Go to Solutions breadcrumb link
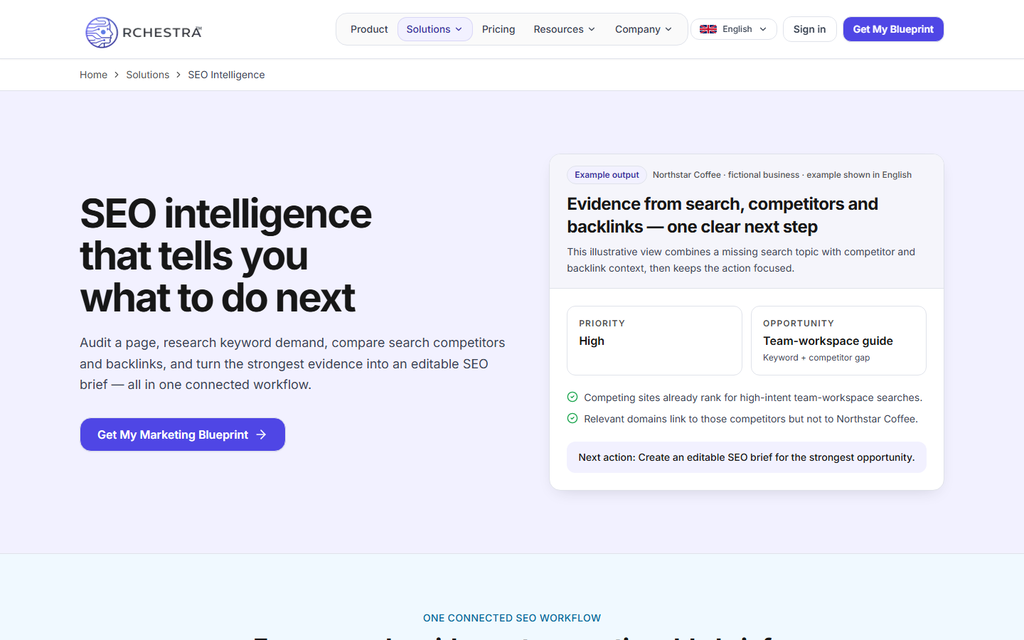 point(148,75)
